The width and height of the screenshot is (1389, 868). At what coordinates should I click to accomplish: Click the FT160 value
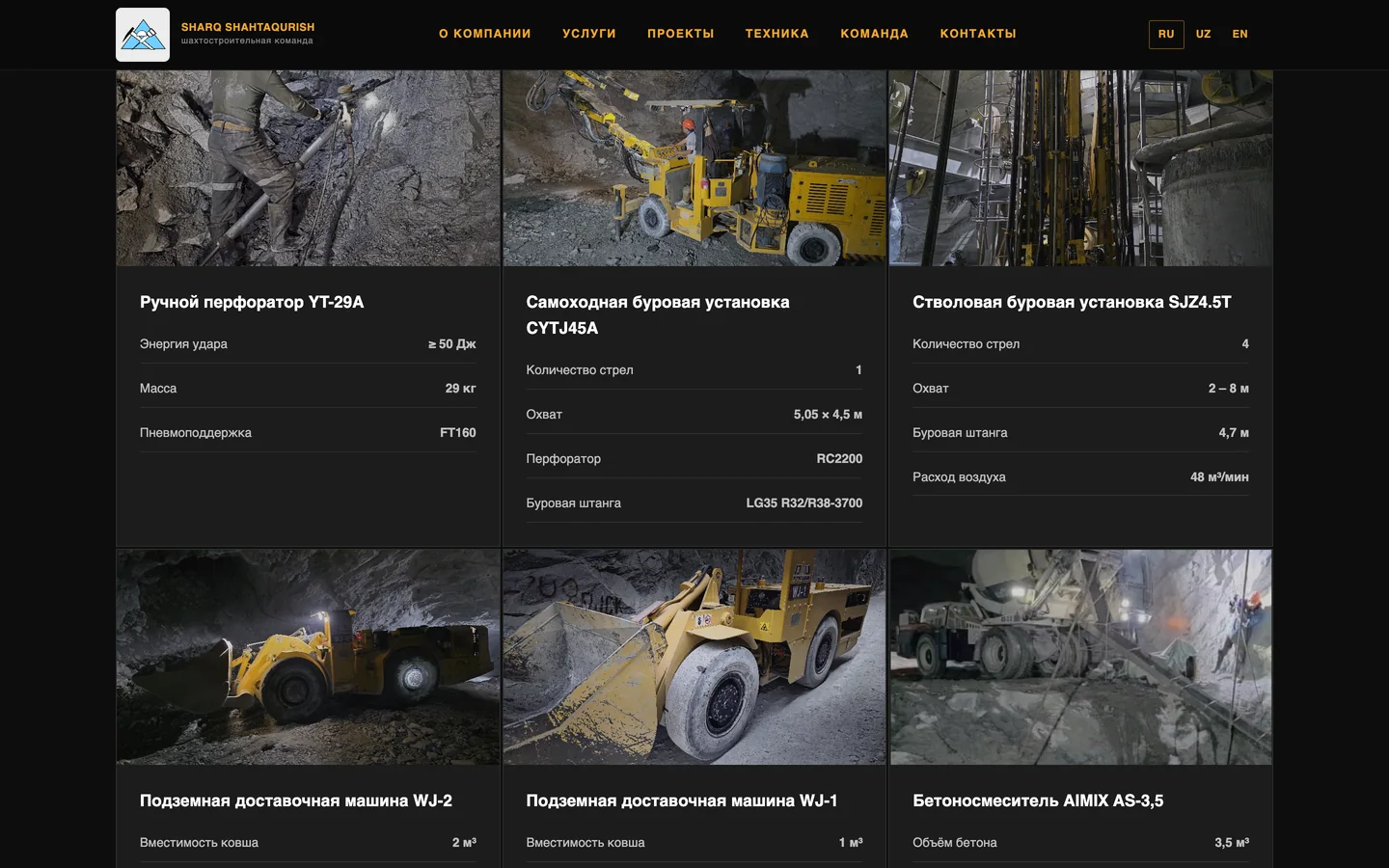click(x=458, y=432)
